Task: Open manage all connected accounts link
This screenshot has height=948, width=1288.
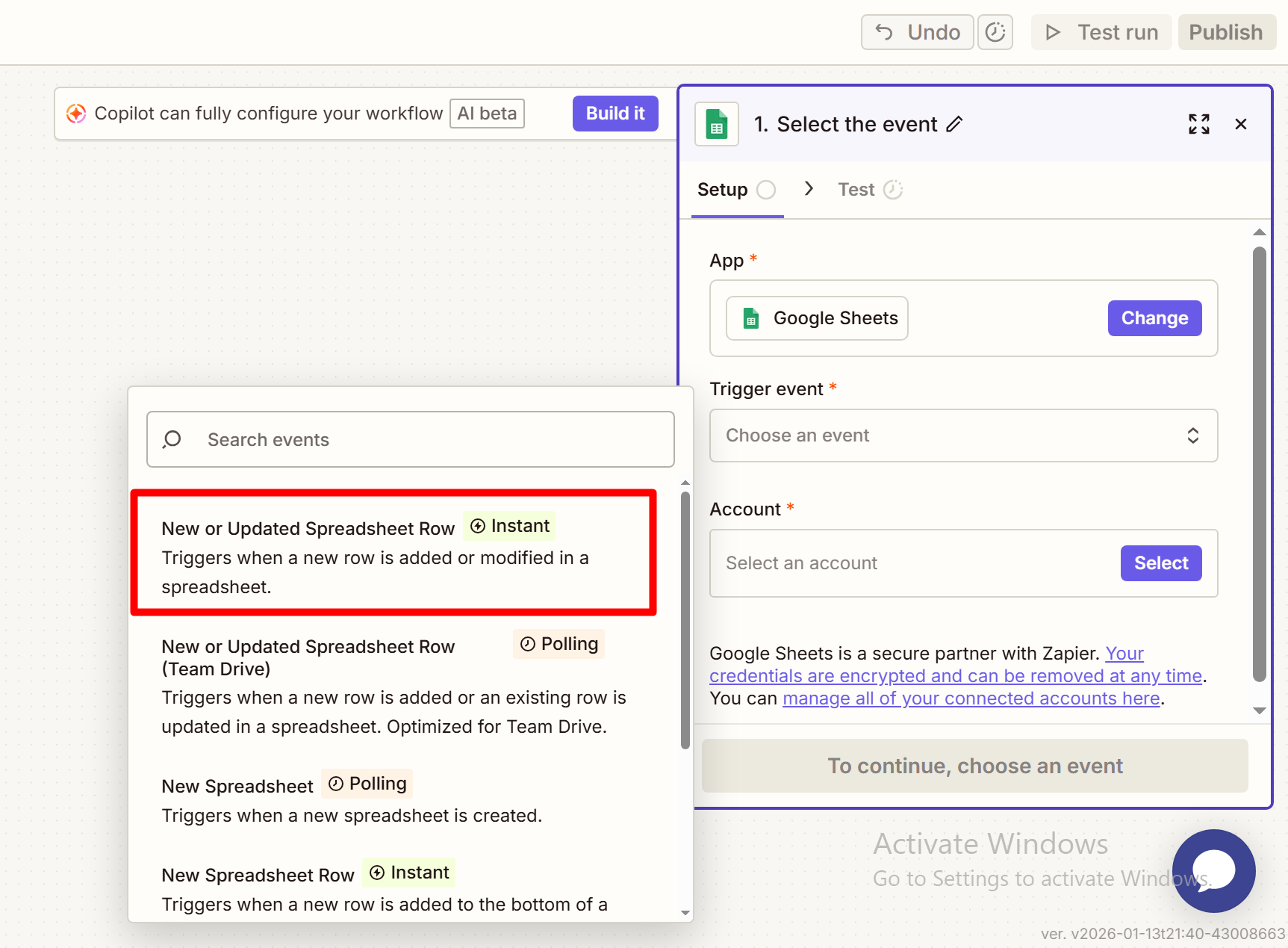Action: point(971,698)
